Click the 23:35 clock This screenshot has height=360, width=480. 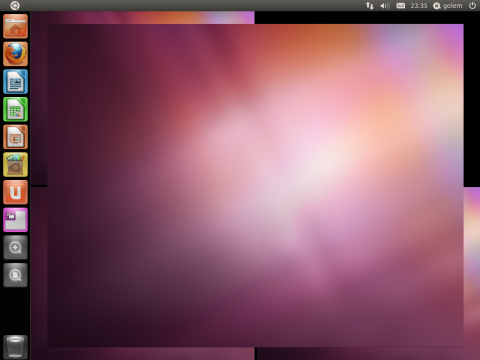pos(419,6)
